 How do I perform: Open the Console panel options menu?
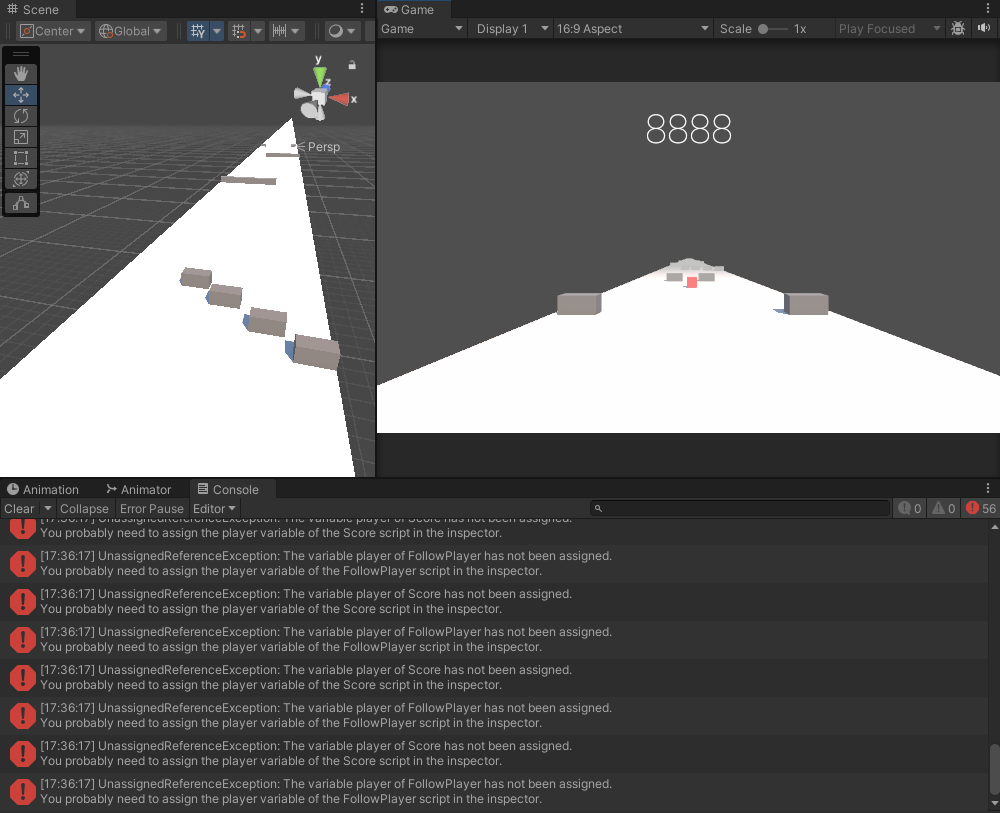point(989,488)
